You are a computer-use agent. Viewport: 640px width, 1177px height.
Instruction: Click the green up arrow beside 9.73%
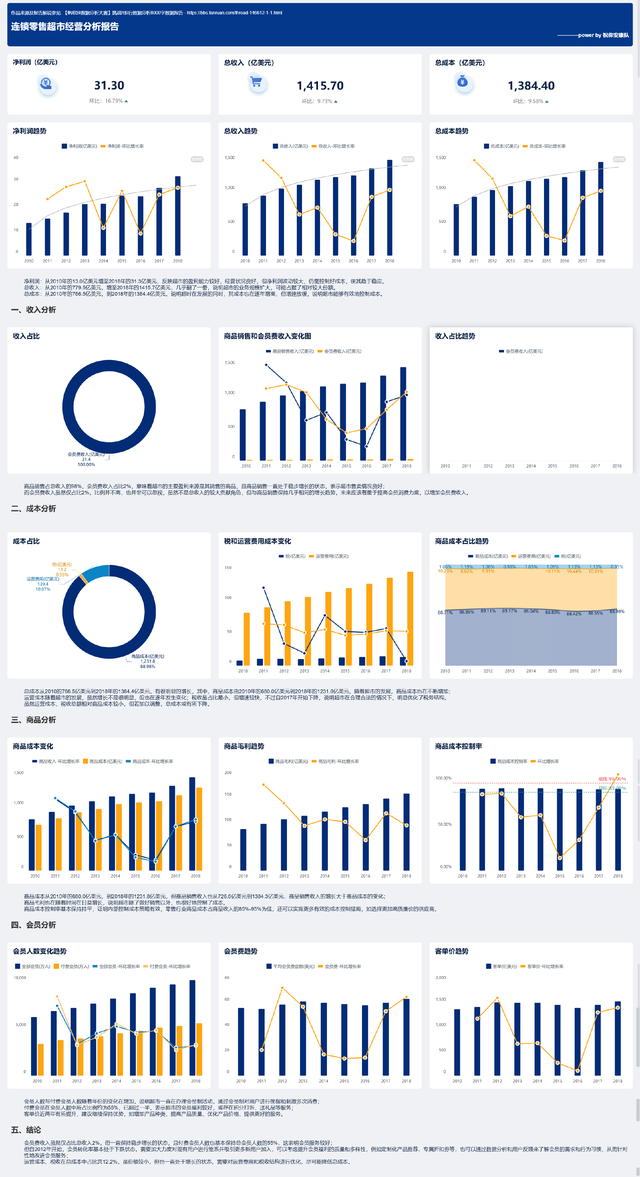tap(337, 101)
